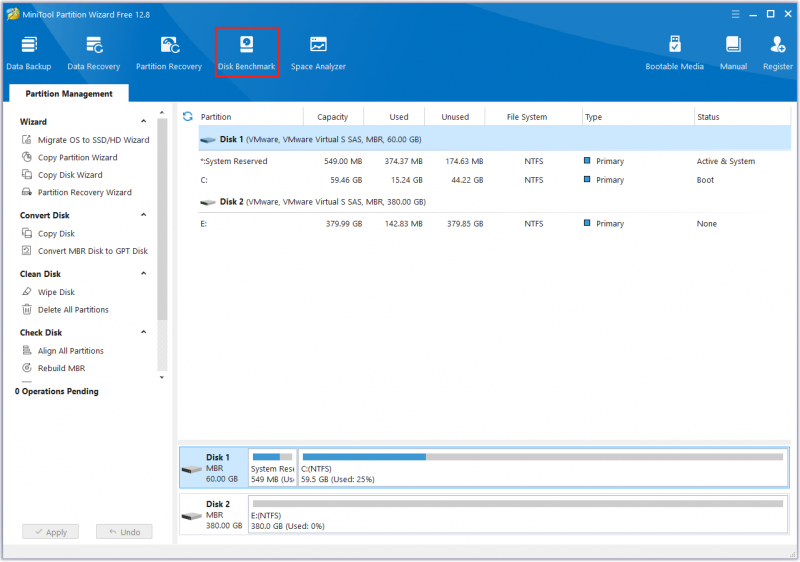
Task: Click the left sidebar scrollbar thumb
Action: point(162,219)
